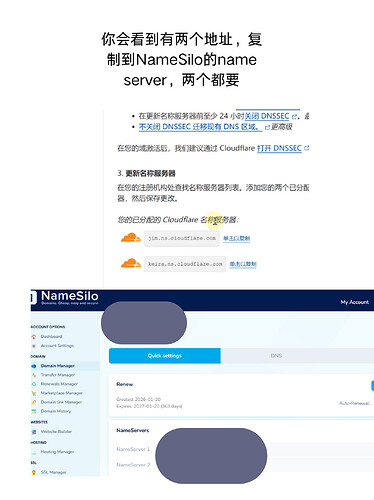Click the 'NameServer 1' label

pos(133,449)
